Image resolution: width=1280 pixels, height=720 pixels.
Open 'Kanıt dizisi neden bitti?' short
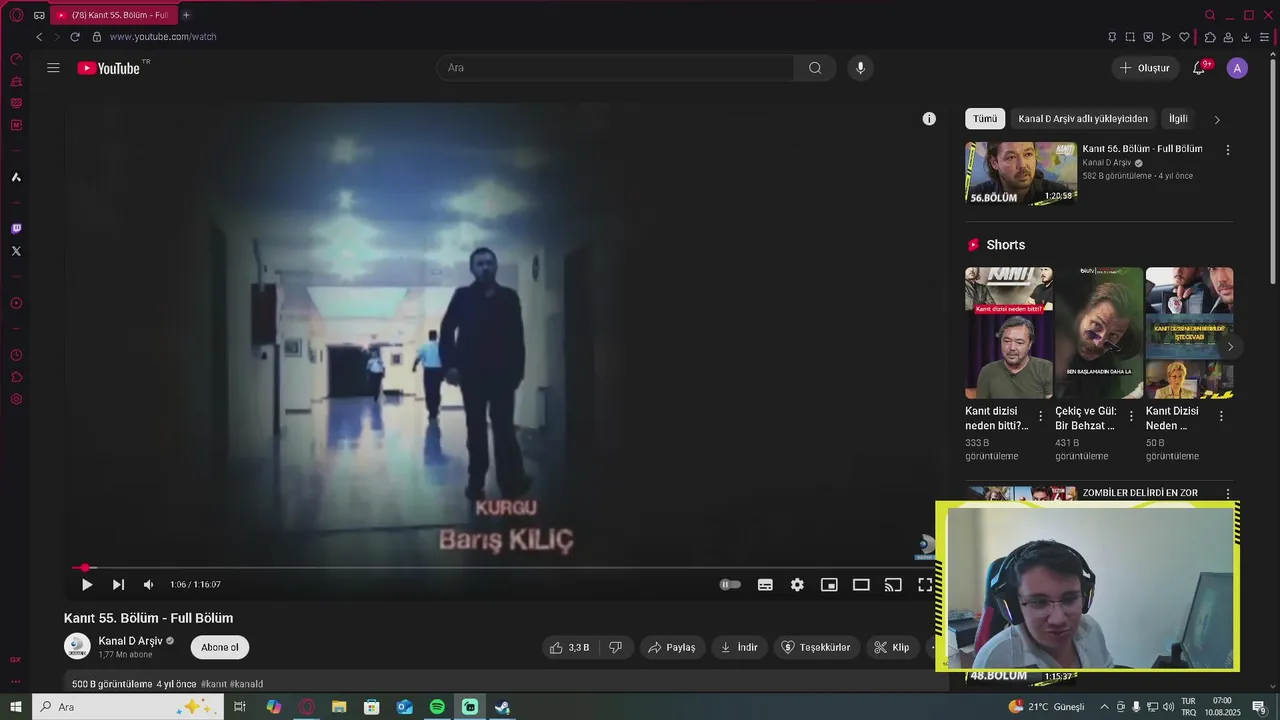(x=1008, y=333)
